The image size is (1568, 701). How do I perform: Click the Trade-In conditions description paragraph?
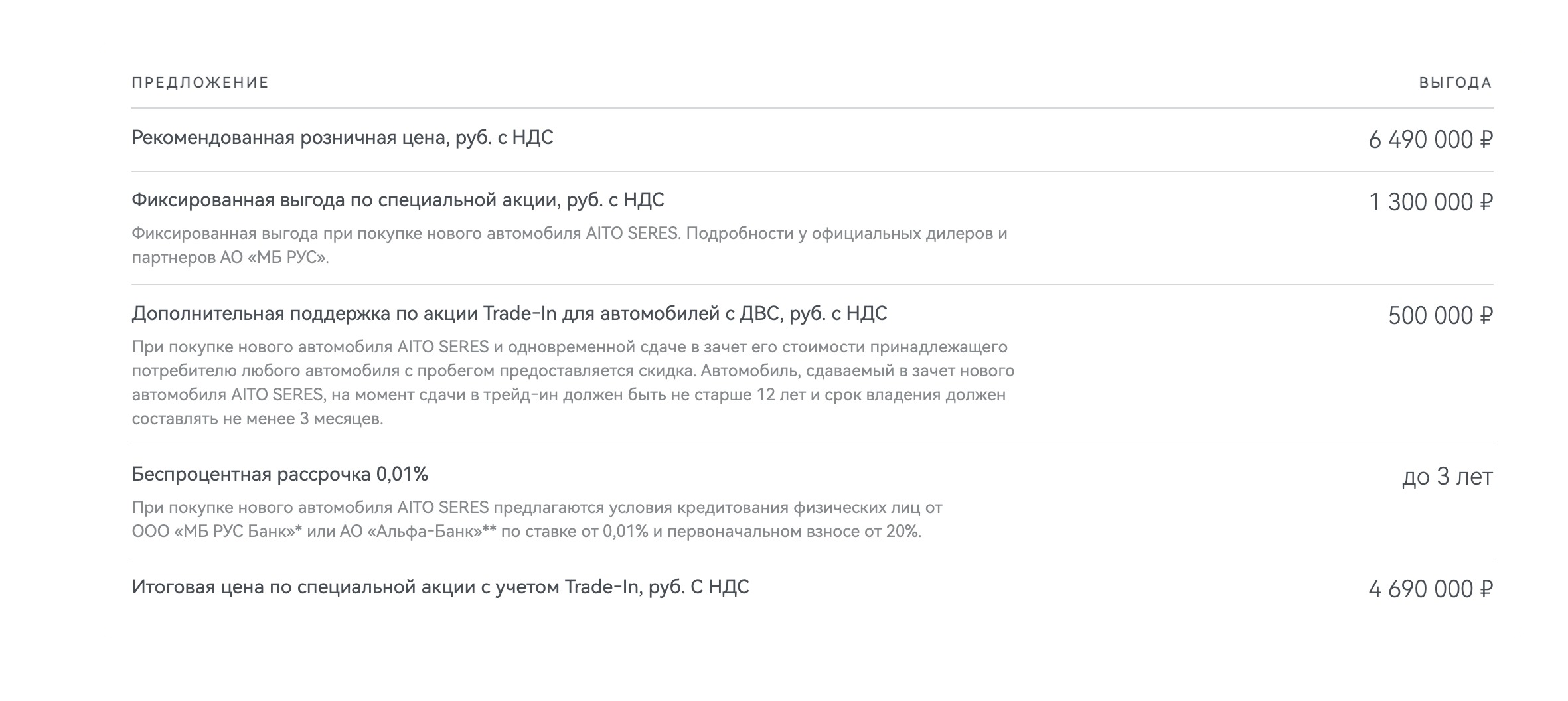573,383
